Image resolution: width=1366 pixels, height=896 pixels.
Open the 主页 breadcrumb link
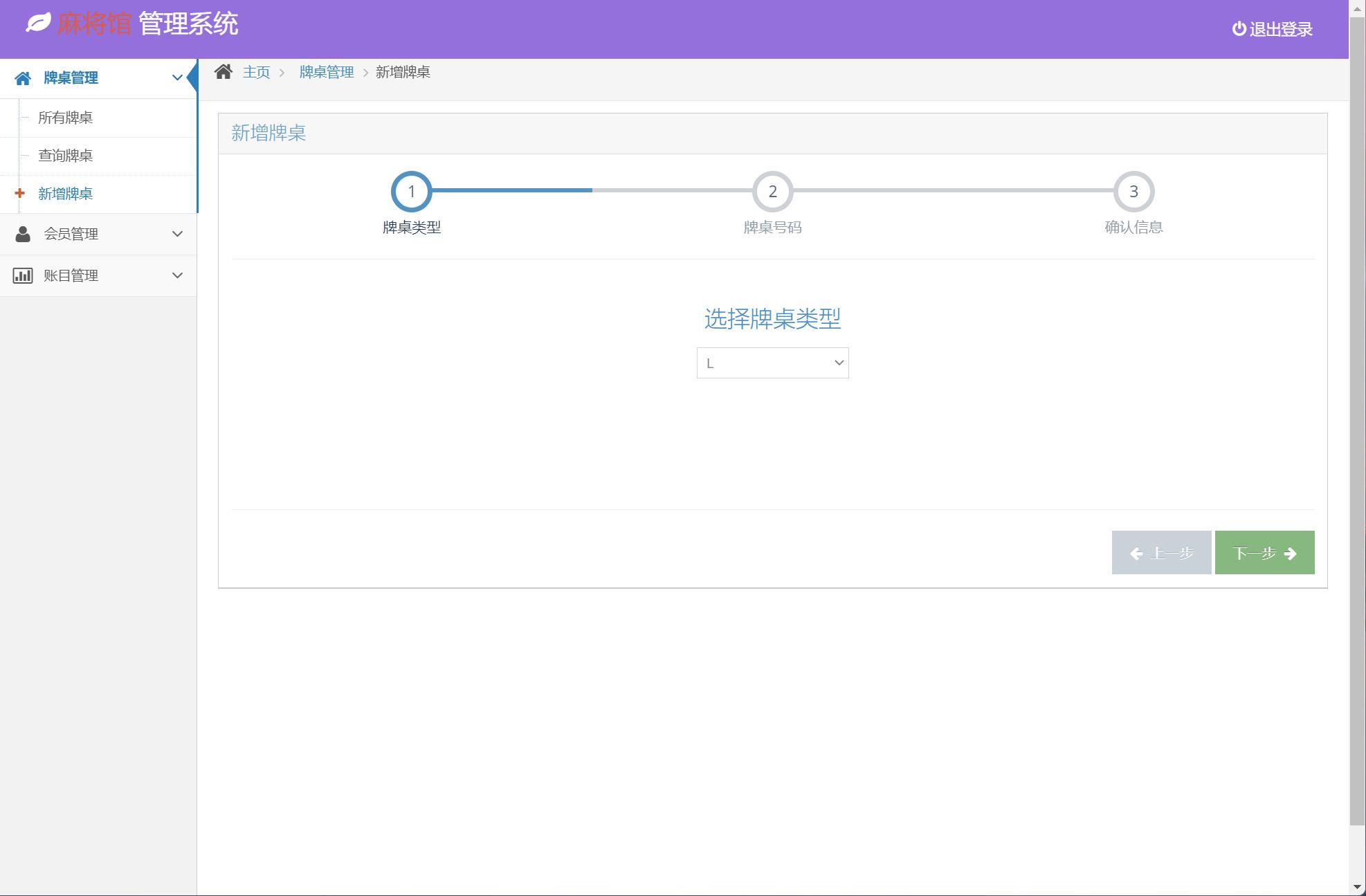[256, 71]
